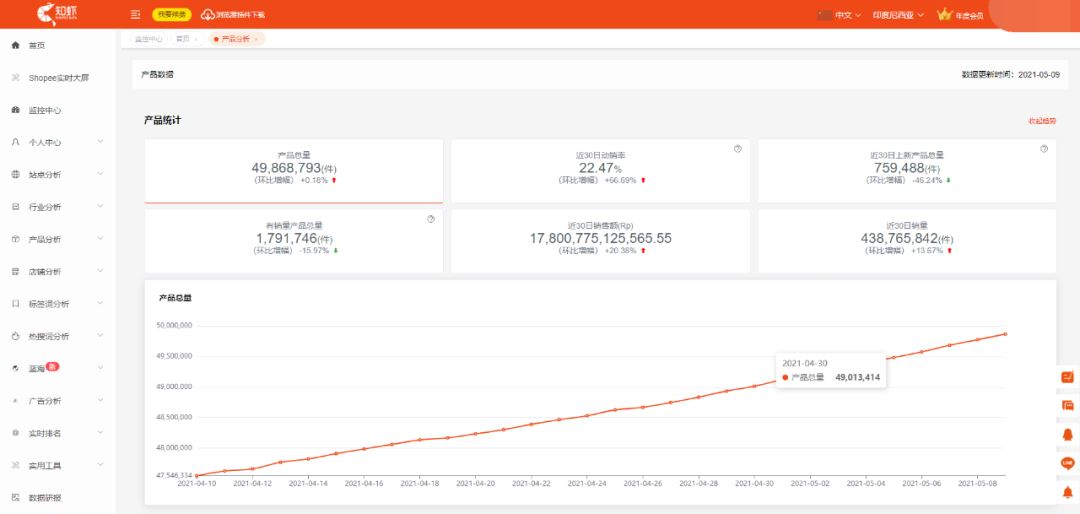Select the 近30日动销率 22.47% stat card
The height and width of the screenshot is (514, 1080).
(x=601, y=171)
